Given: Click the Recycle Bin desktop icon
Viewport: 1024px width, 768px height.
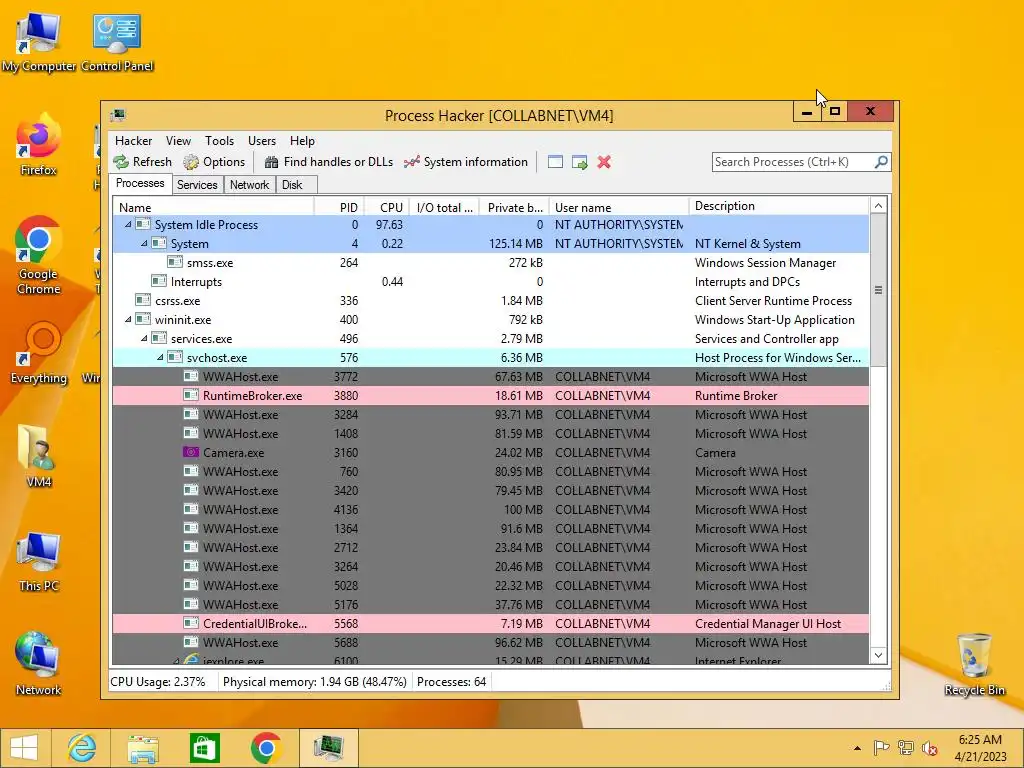Looking at the screenshot, I should point(974,664).
